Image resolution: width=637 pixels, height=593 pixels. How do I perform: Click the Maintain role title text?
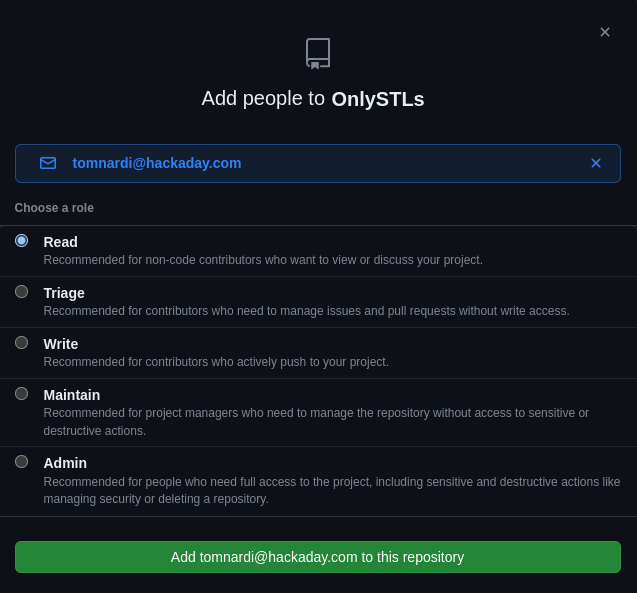point(72,395)
